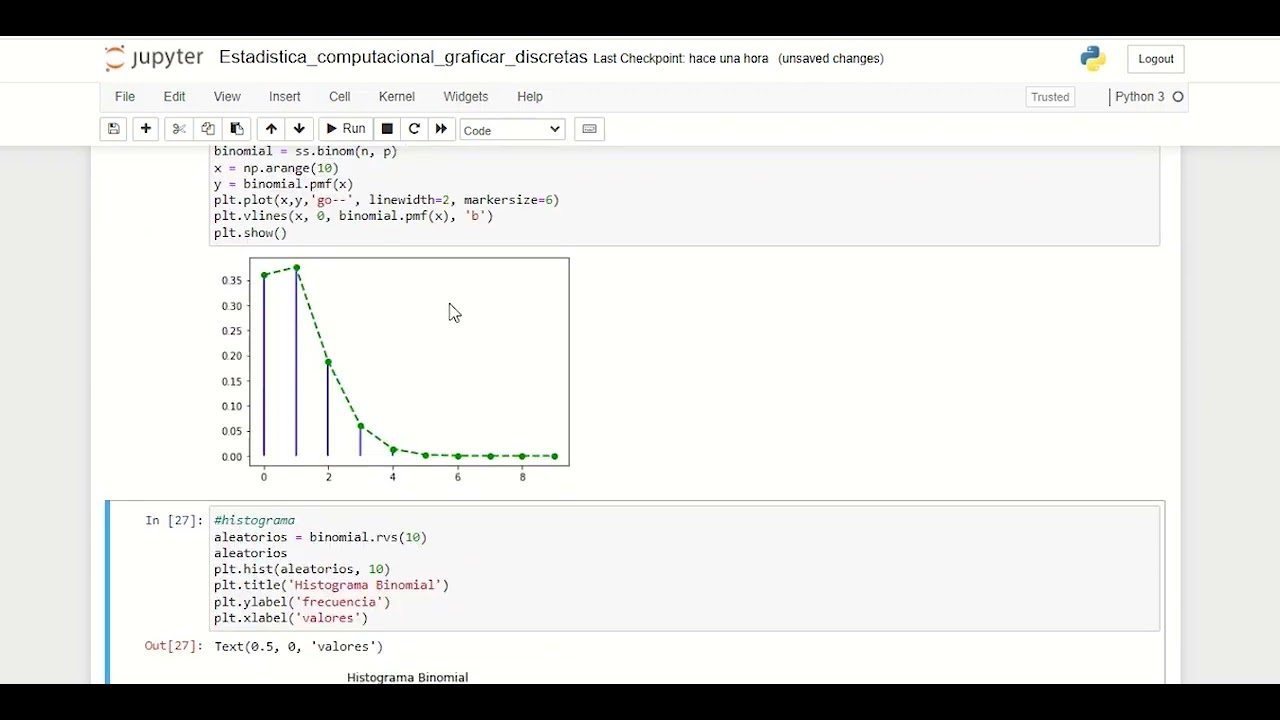Save and checkpoint with the floppy disk icon
The image size is (1280, 720).
pyautogui.click(x=114, y=129)
